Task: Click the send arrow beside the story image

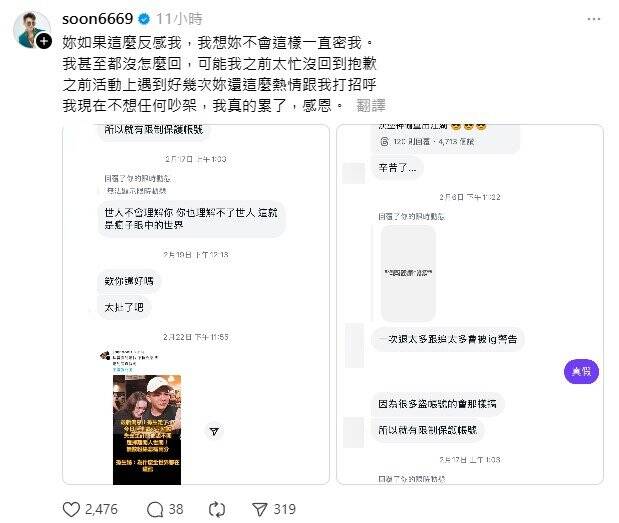Action: click(x=214, y=431)
